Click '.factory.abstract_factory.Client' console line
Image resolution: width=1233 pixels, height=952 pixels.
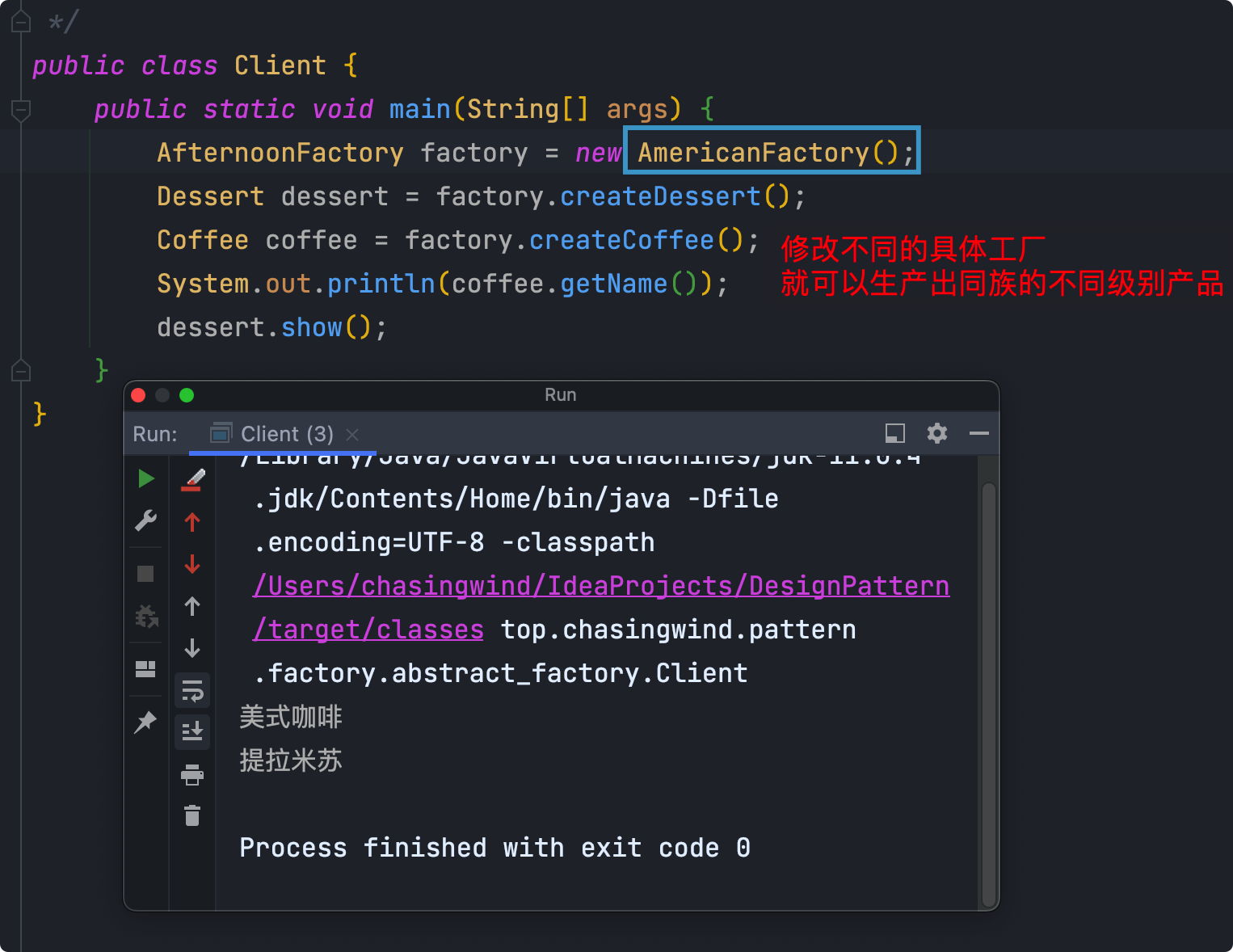(501, 673)
